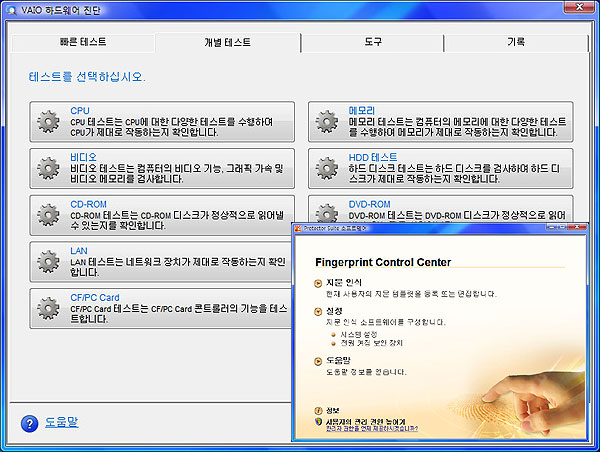Open 지문 인식 in Fingerprint Control Center
The width and height of the screenshot is (600, 452).
[344, 282]
